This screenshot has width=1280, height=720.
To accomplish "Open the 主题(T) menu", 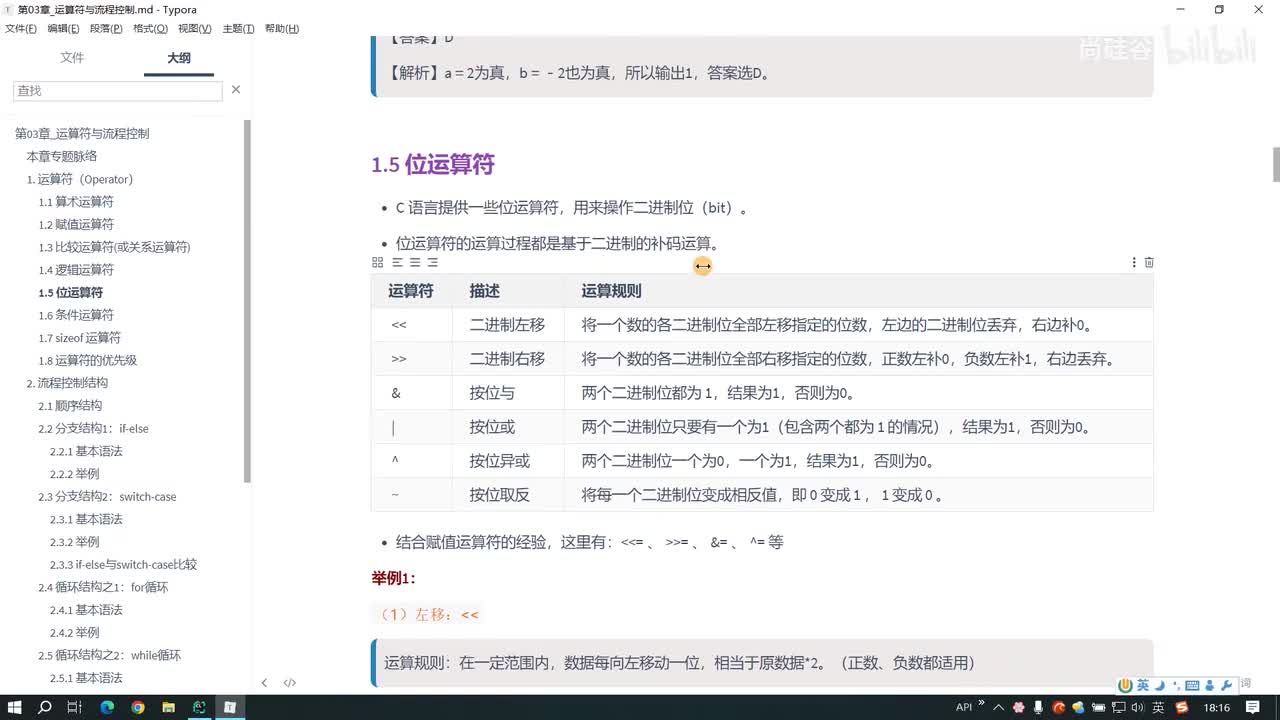I will tap(238, 28).
